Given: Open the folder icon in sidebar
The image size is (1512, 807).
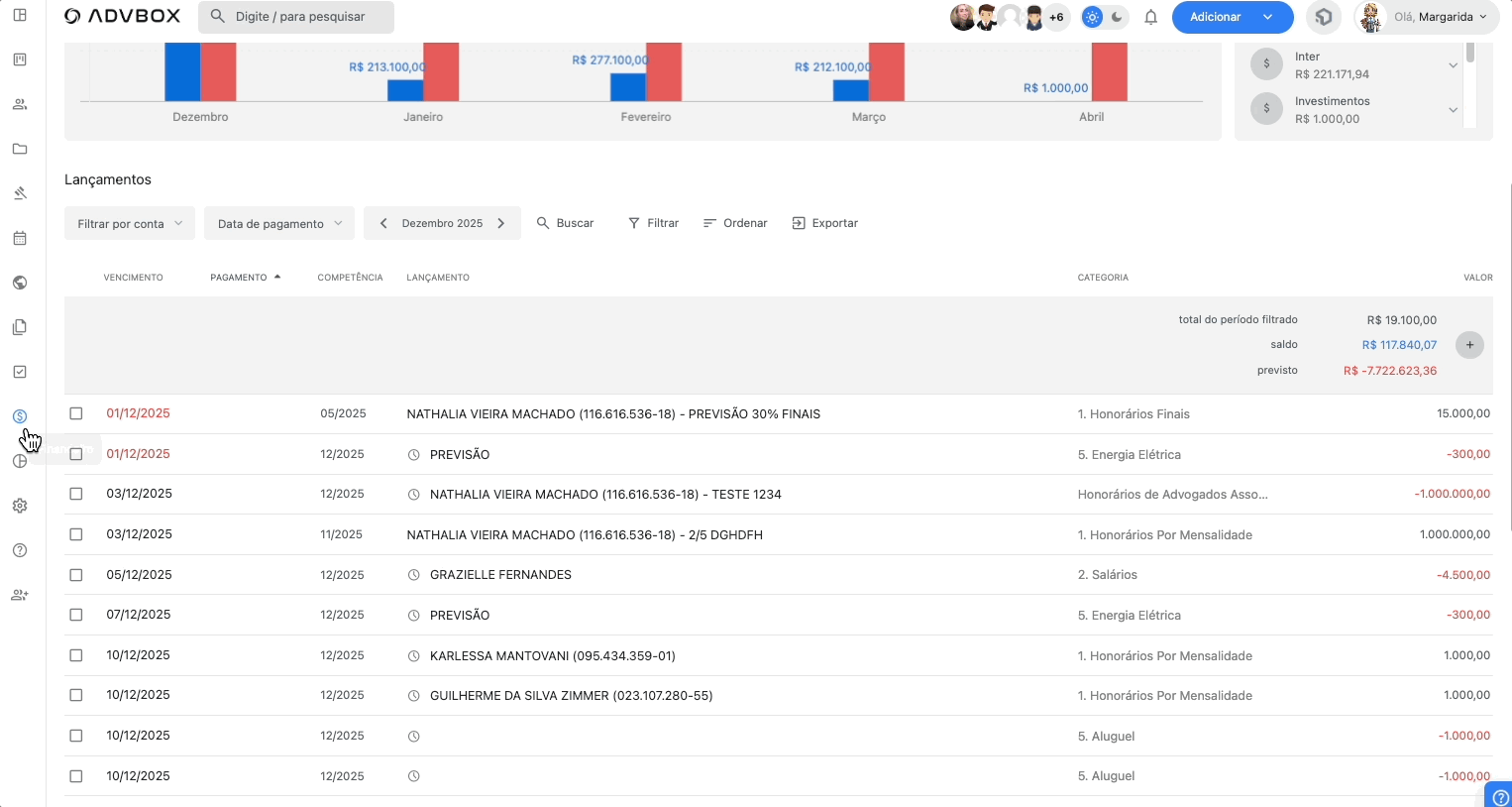Looking at the screenshot, I should pyautogui.click(x=20, y=149).
